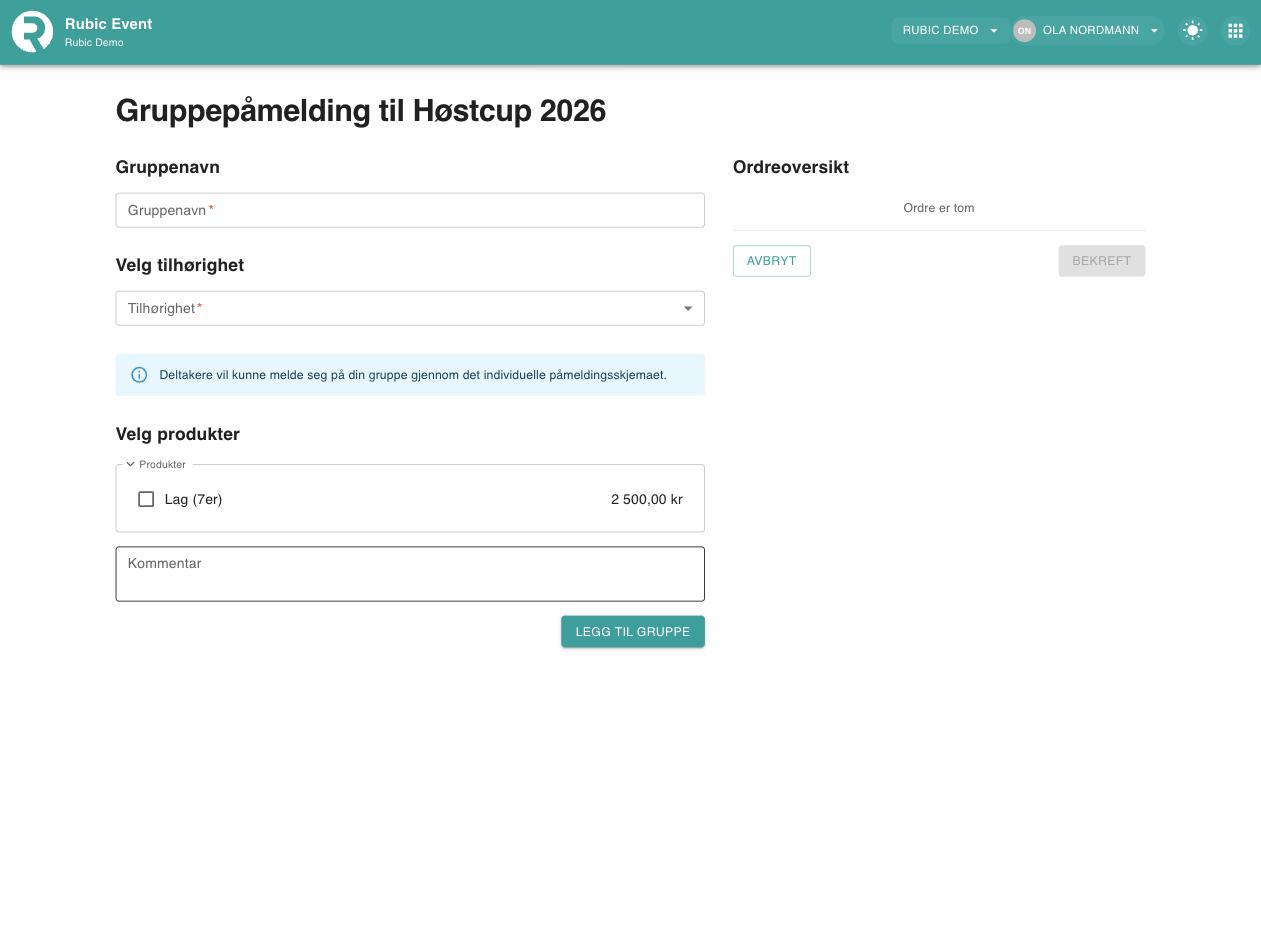Collapse the Produkter section chevron
This screenshot has width=1261, height=952.
click(x=131, y=464)
